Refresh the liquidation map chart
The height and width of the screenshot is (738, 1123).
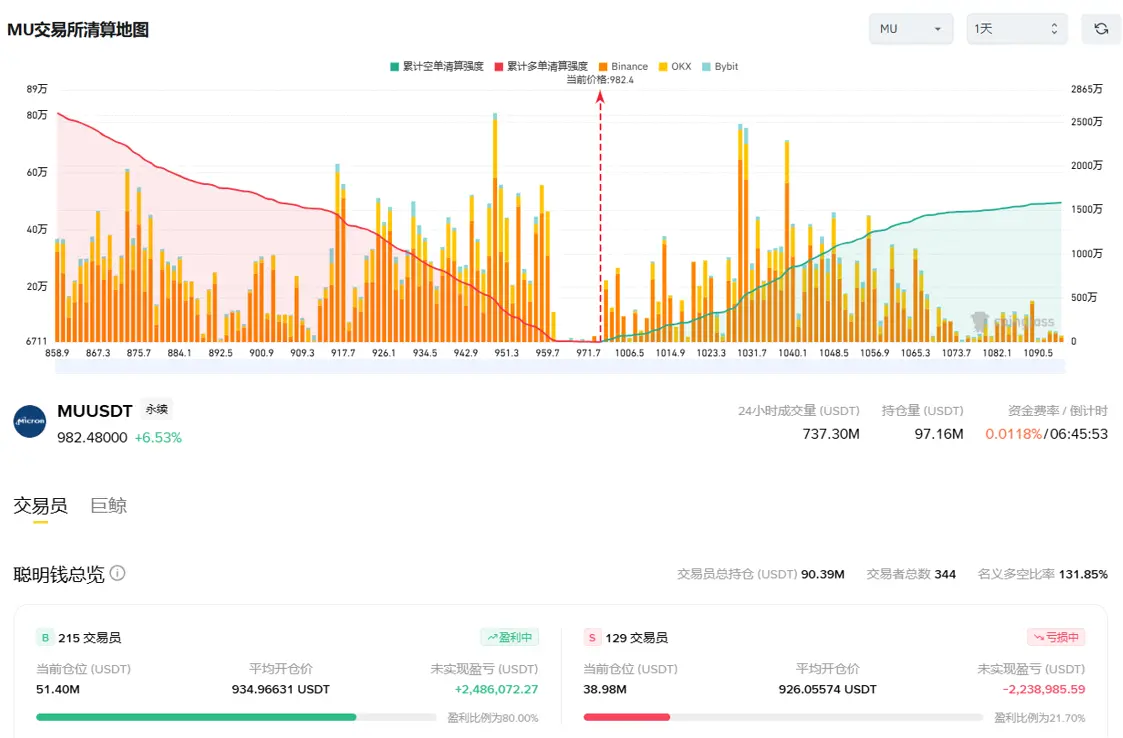1101,29
